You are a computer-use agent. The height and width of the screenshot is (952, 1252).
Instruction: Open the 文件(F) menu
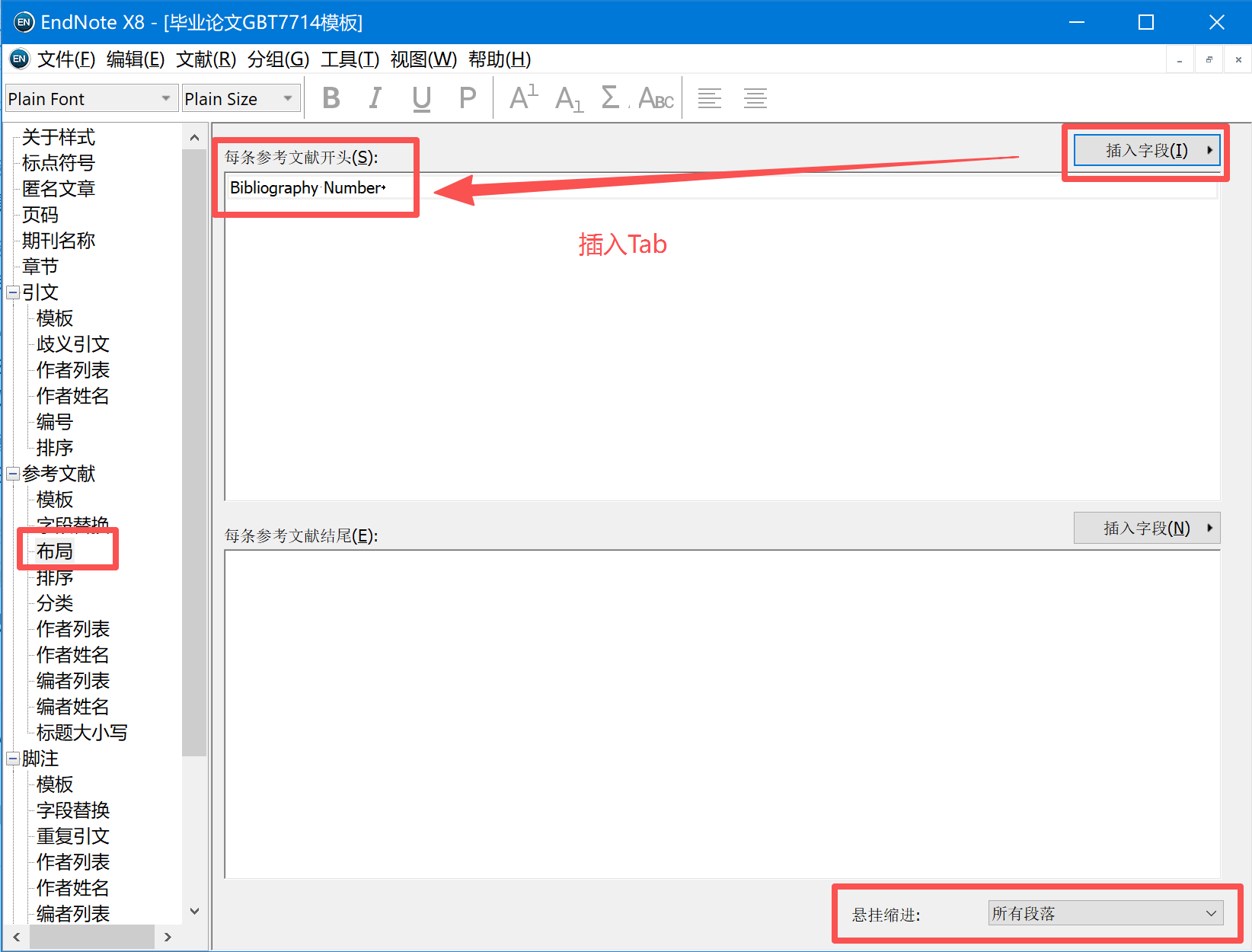point(66,59)
